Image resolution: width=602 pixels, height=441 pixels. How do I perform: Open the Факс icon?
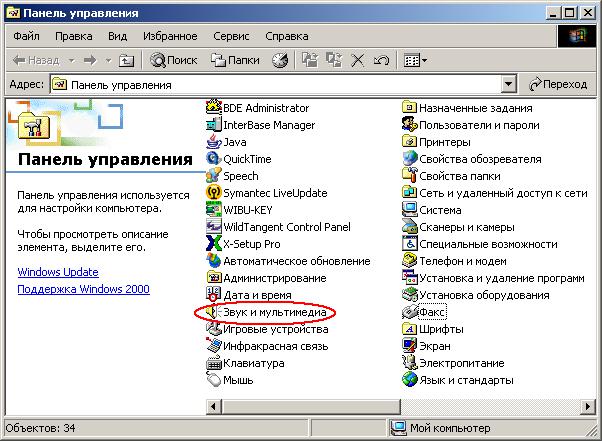point(410,312)
